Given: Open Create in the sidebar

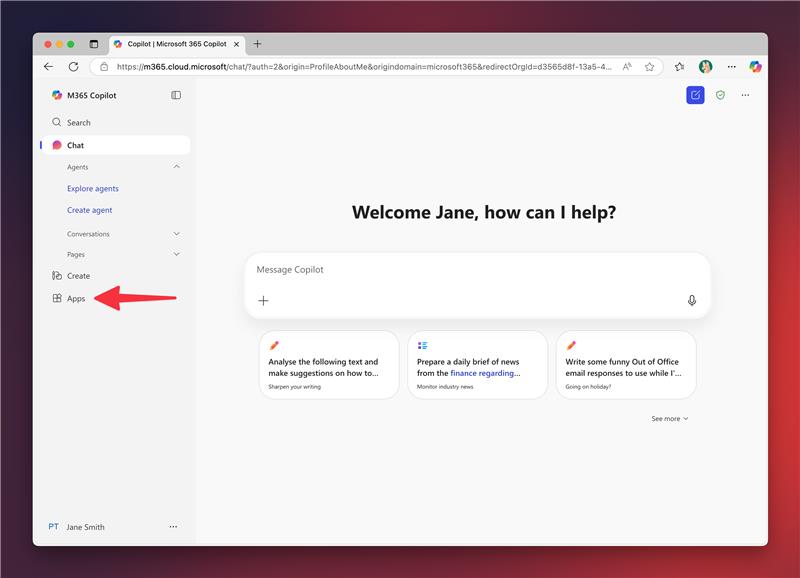Looking at the screenshot, I should click(x=71, y=276).
